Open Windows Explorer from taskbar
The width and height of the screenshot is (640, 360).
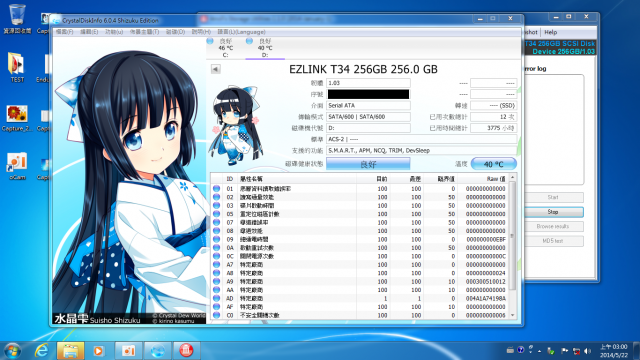pyautogui.click(x=71, y=351)
